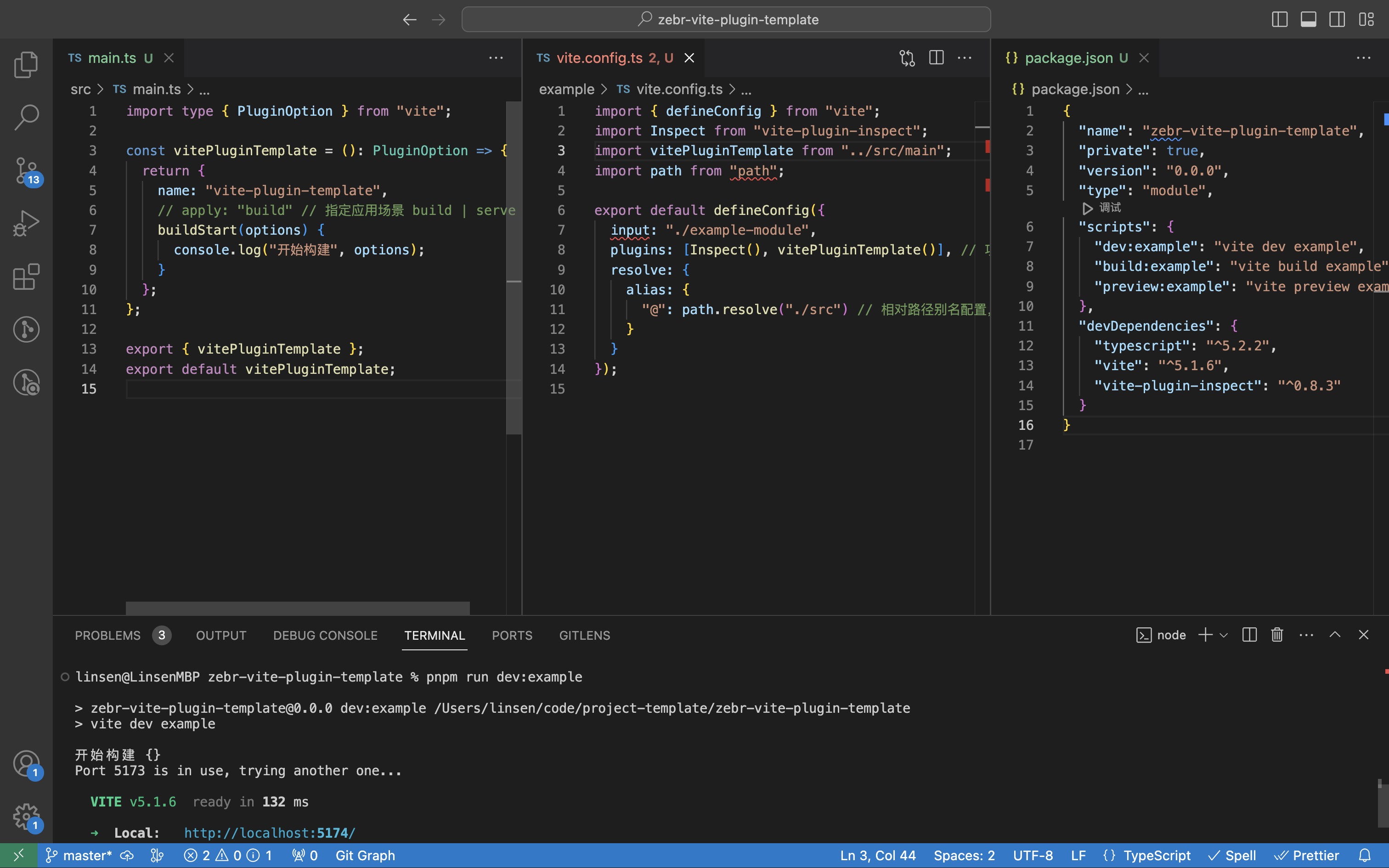Open the Manage gear icon
This screenshot has width=1389, height=868.
[x=26, y=817]
